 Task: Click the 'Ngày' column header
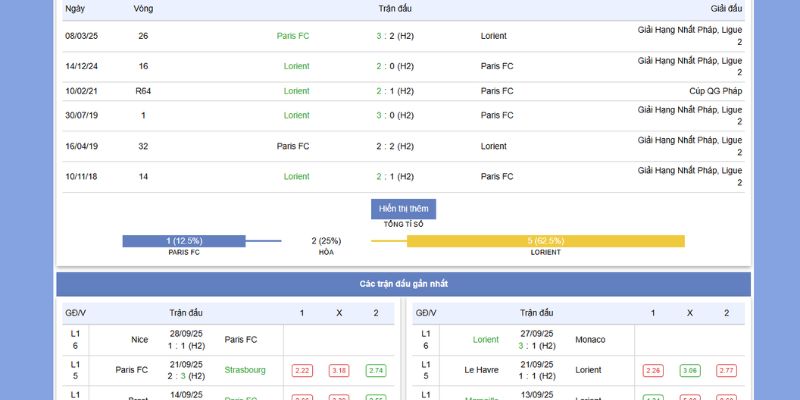(x=75, y=9)
